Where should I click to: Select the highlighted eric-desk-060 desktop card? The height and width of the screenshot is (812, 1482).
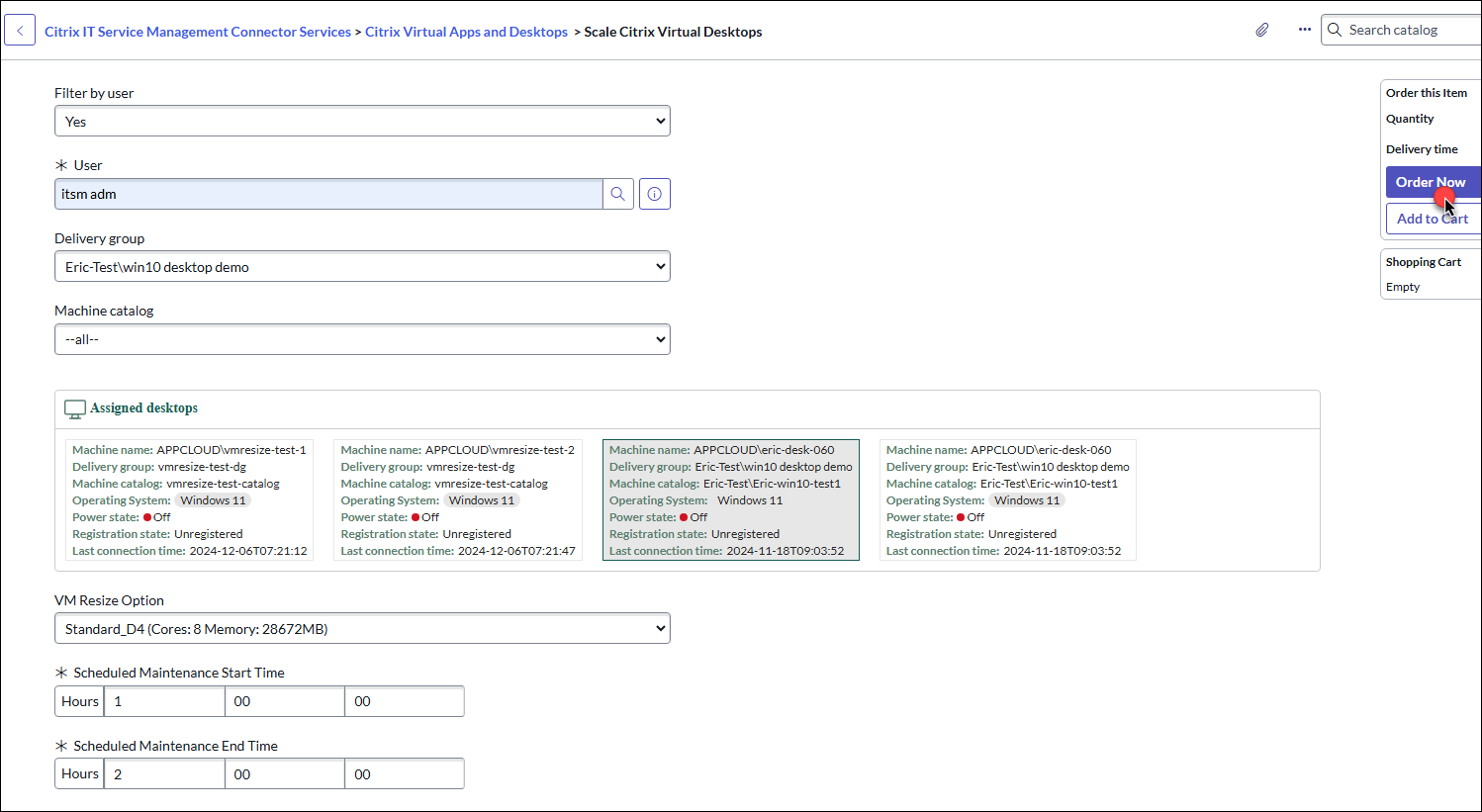(x=730, y=499)
